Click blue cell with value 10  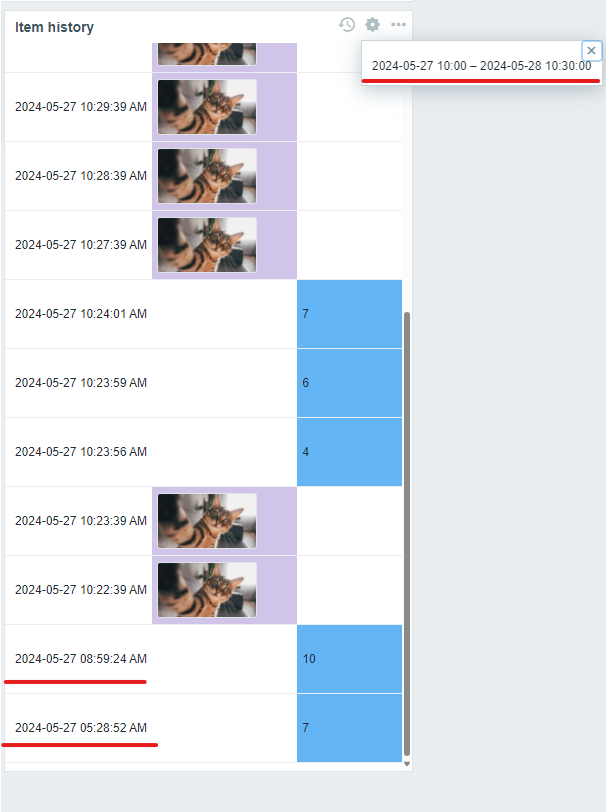coord(350,659)
